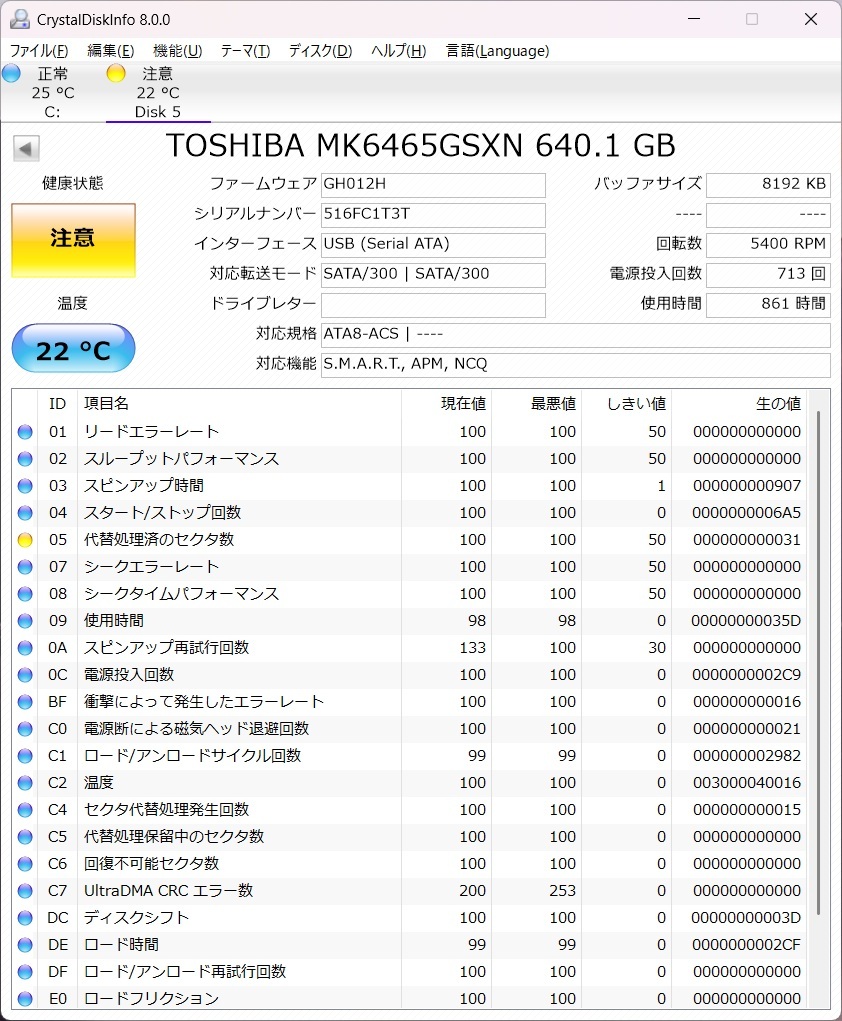Click the SMART list vertical scrollbar

819,663
